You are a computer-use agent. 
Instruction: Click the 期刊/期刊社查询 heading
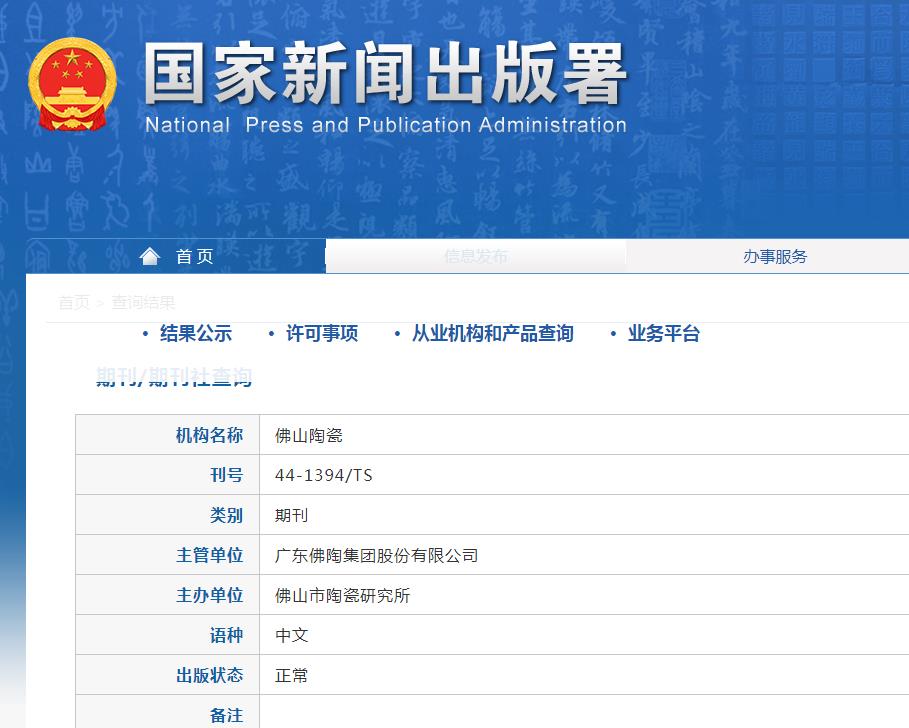pyautogui.click(x=173, y=378)
